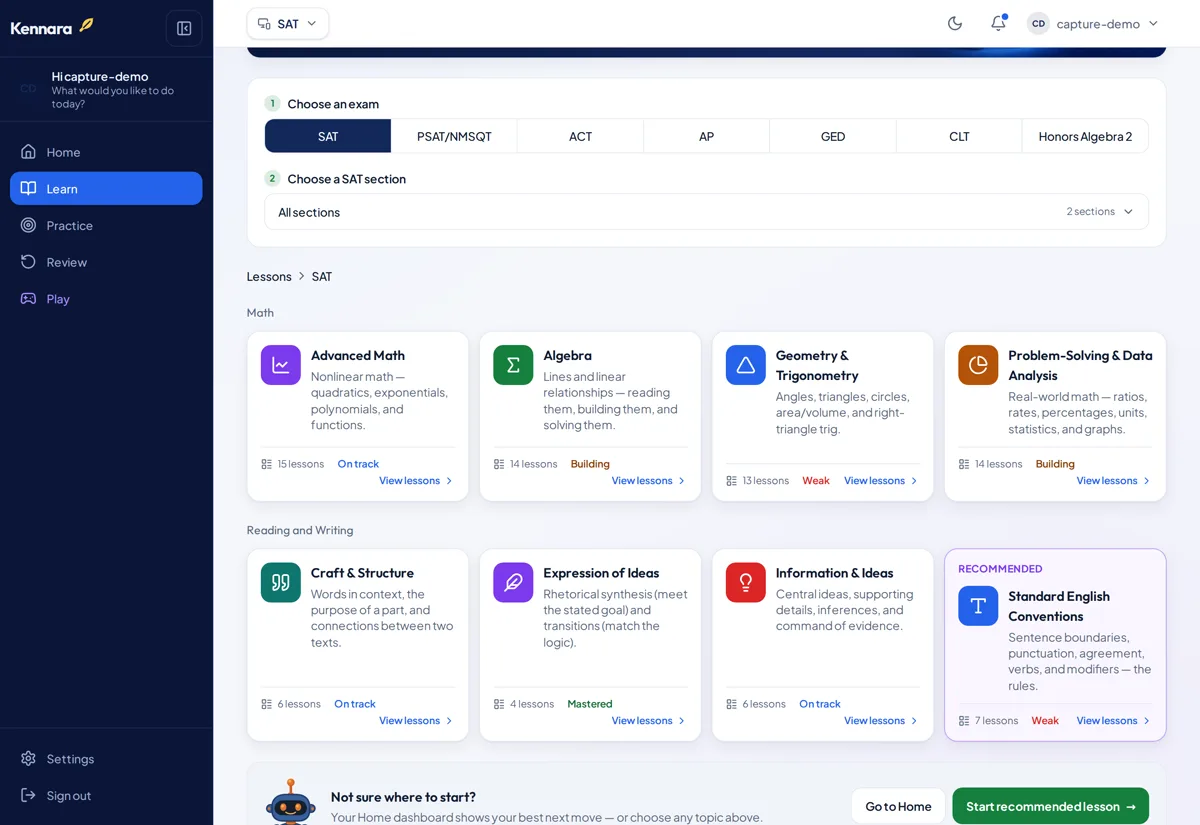Click Sign out
1200x825 pixels.
106,795
